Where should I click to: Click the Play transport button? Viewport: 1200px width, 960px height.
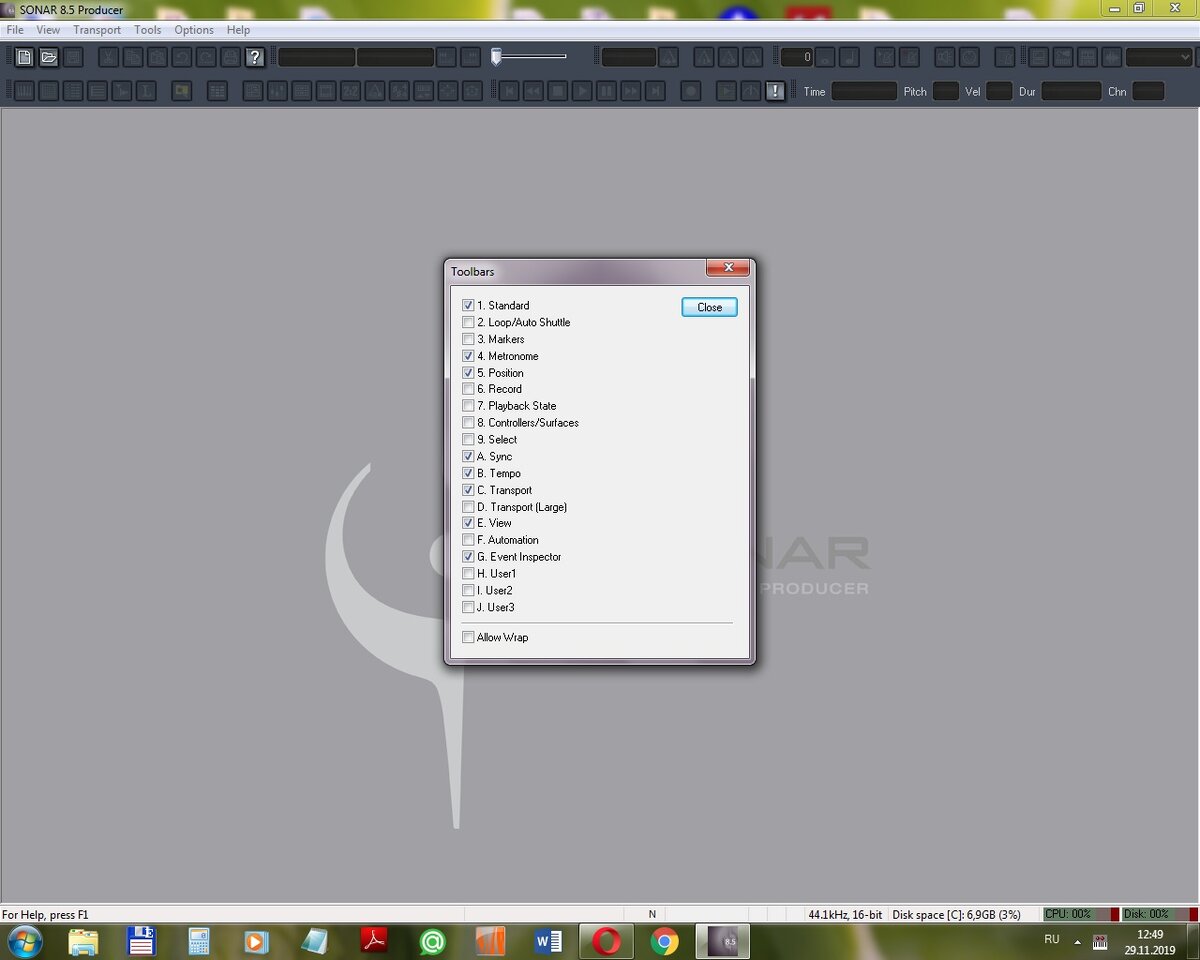click(x=582, y=91)
